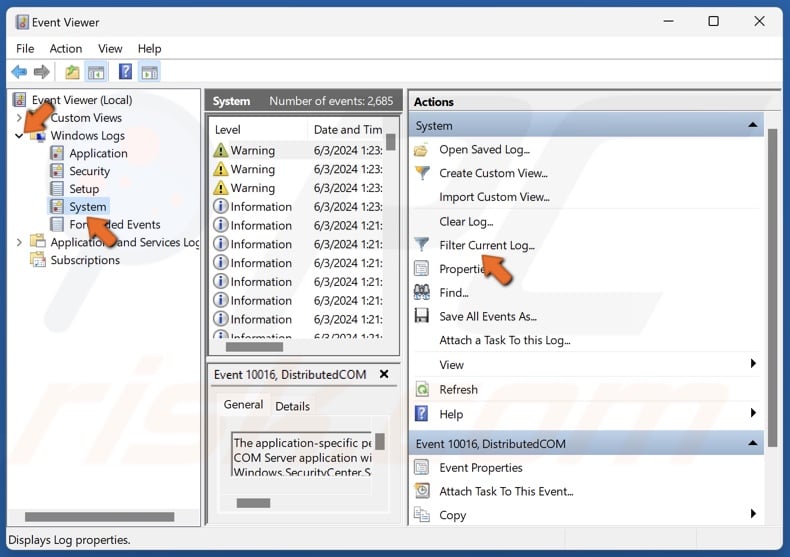Switch to the Details tab
Screen dimensions: 790x557
tap(292, 406)
